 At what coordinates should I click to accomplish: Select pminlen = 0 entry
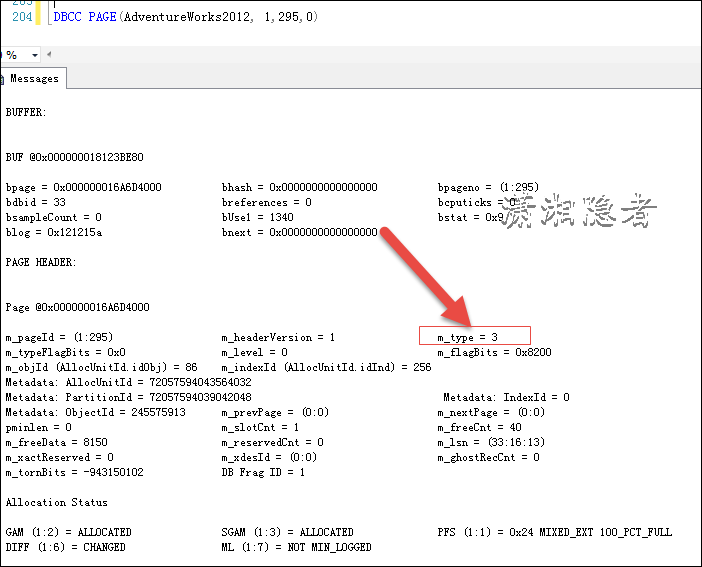click(x=39, y=427)
